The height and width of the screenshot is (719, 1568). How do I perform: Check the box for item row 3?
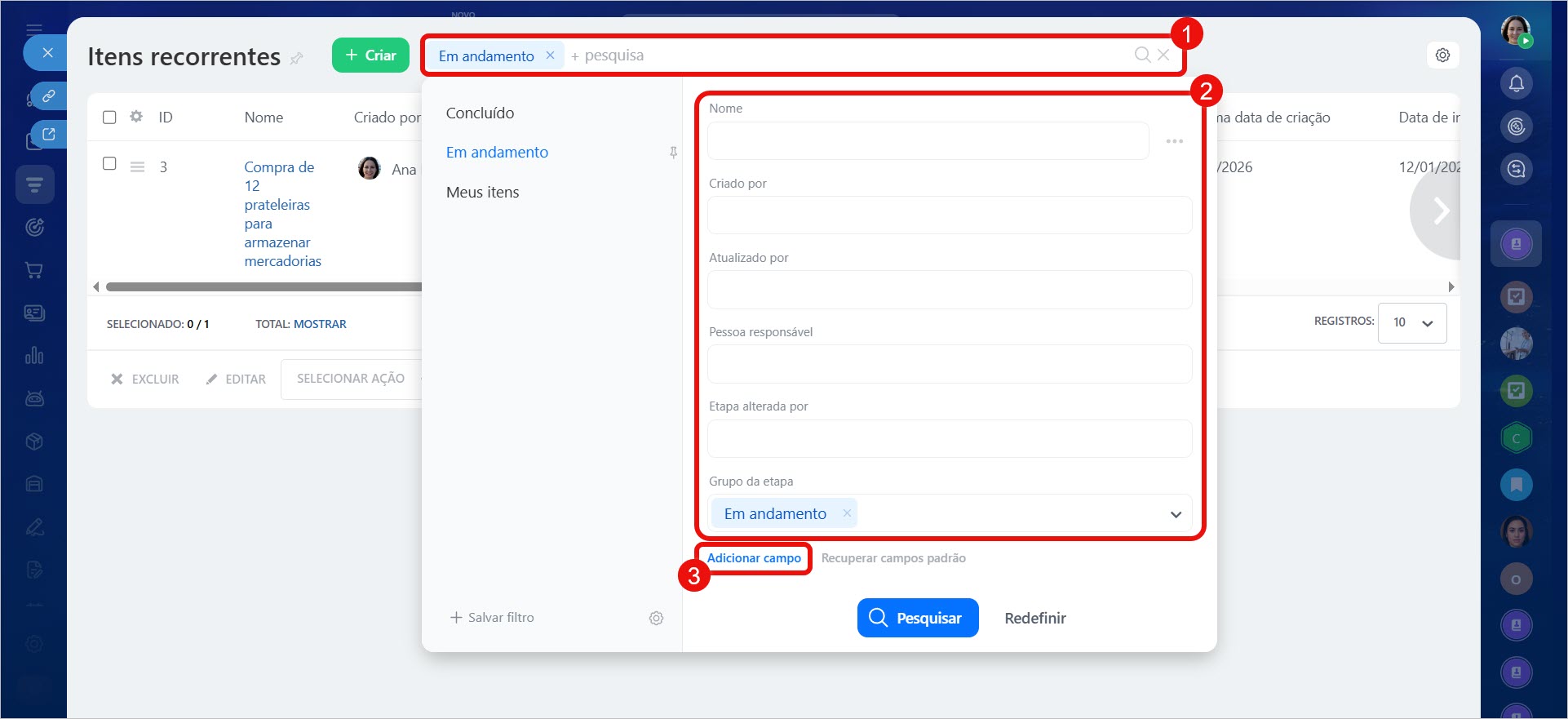(x=109, y=164)
